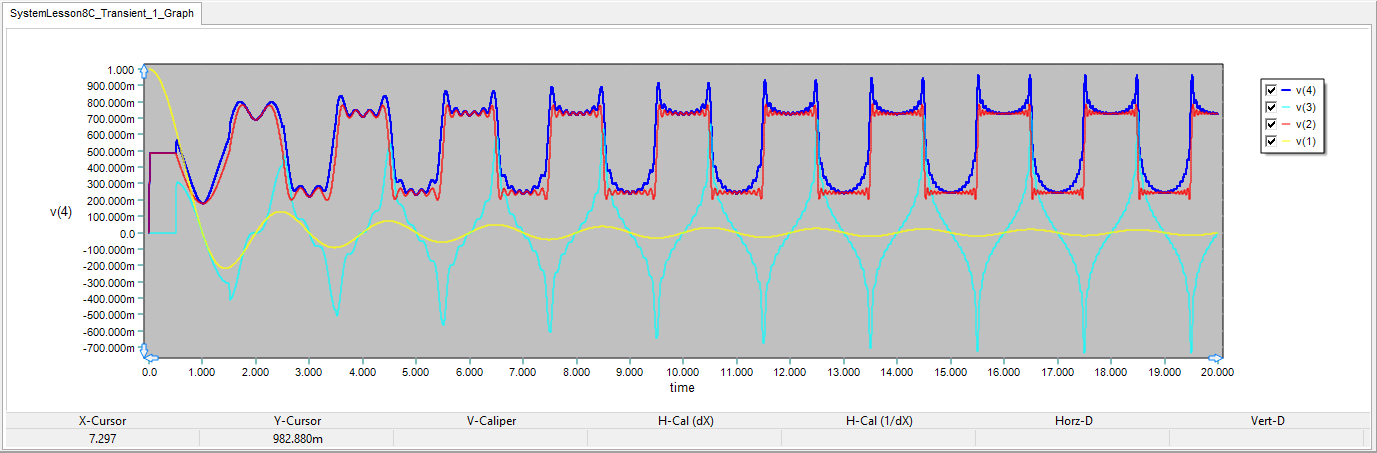Click the H-Cal (dX) column header
1377x453 pixels.
[685, 421]
